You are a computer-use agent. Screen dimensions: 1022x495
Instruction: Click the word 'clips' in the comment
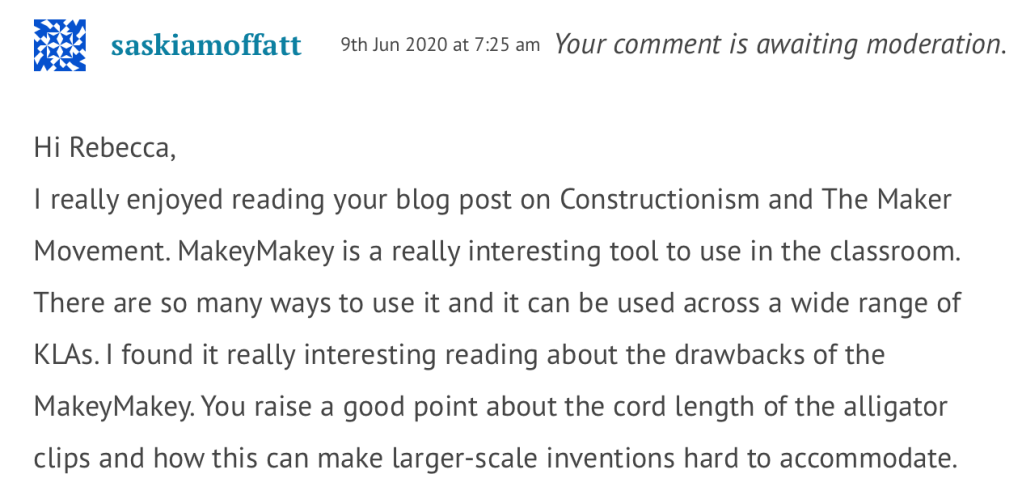[x=60, y=459]
